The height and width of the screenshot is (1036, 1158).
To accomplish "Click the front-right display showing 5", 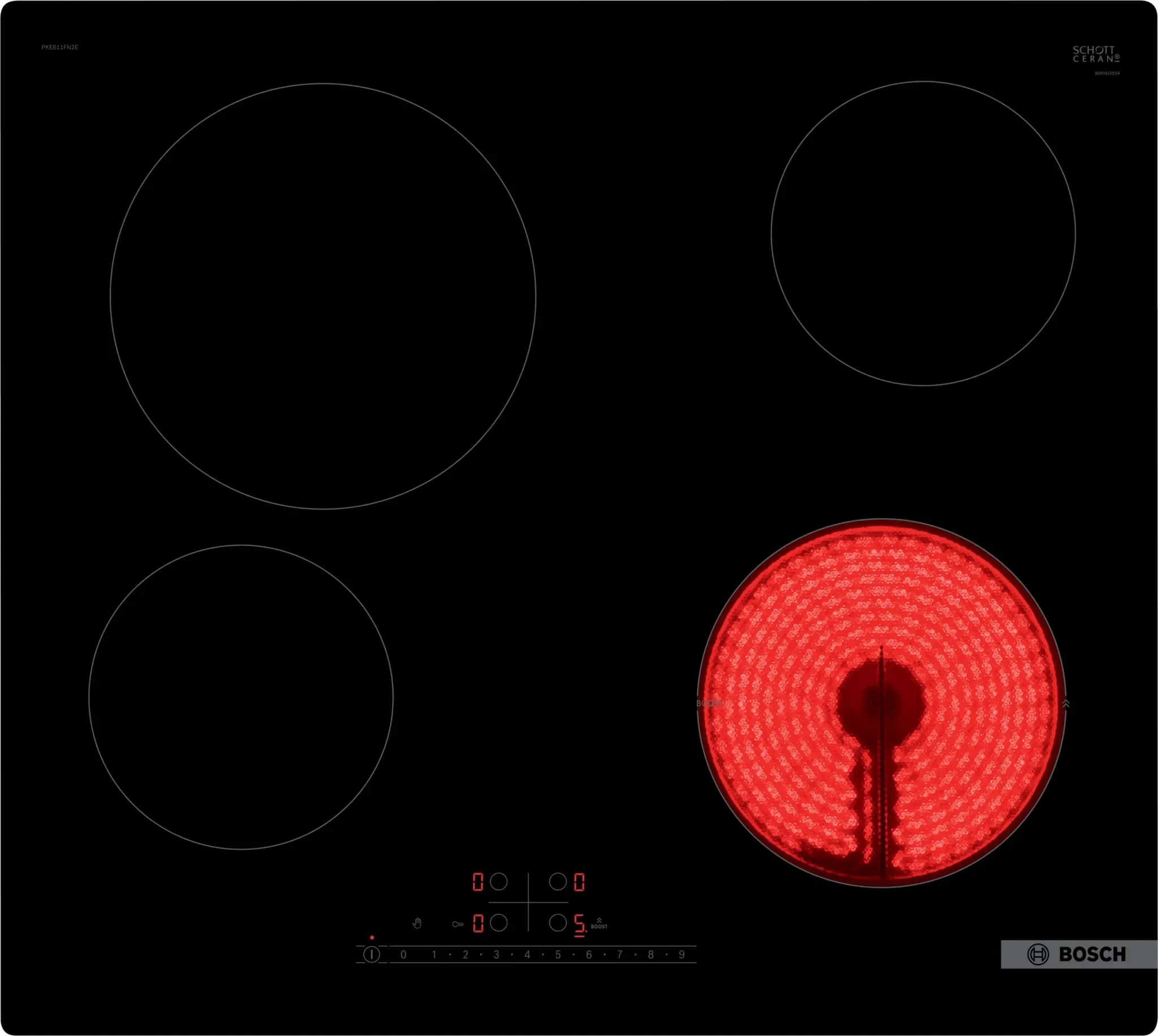I will click(578, 924).
